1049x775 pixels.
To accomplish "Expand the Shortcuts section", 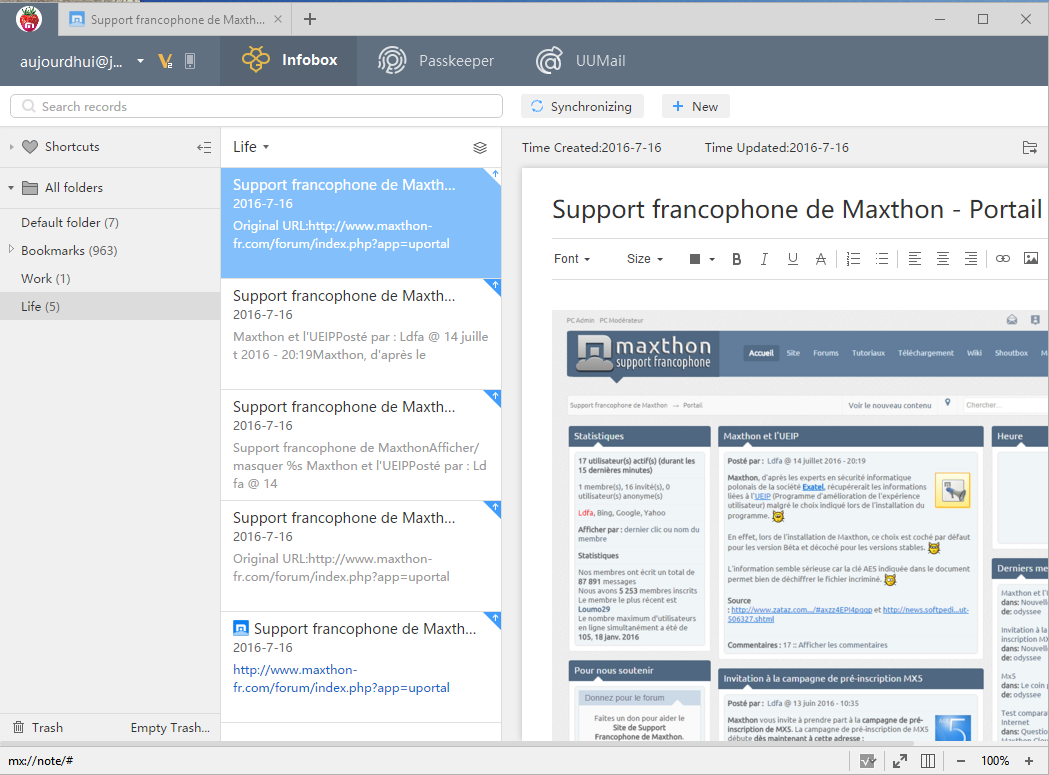I will (x=11, y=147).
